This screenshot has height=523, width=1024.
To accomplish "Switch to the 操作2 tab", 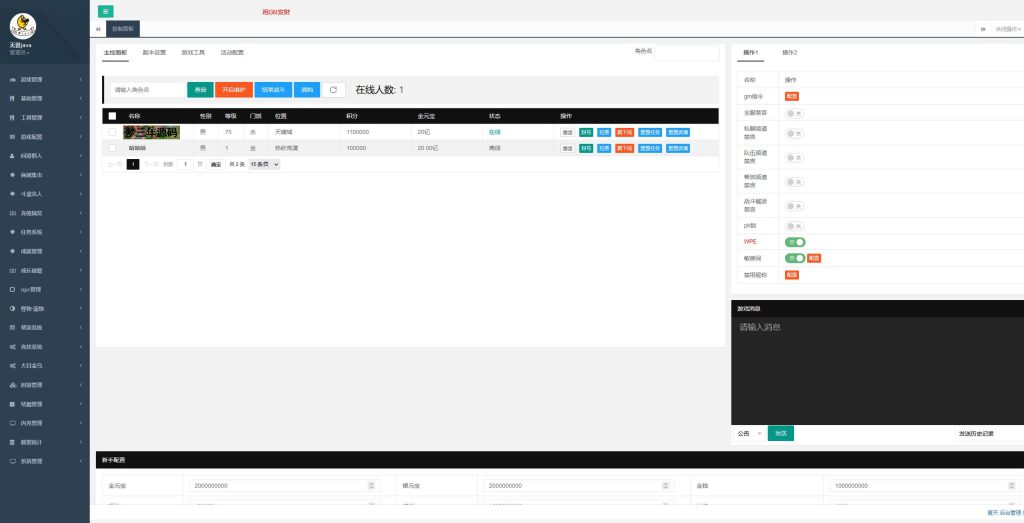I will (x=789, y=52).
